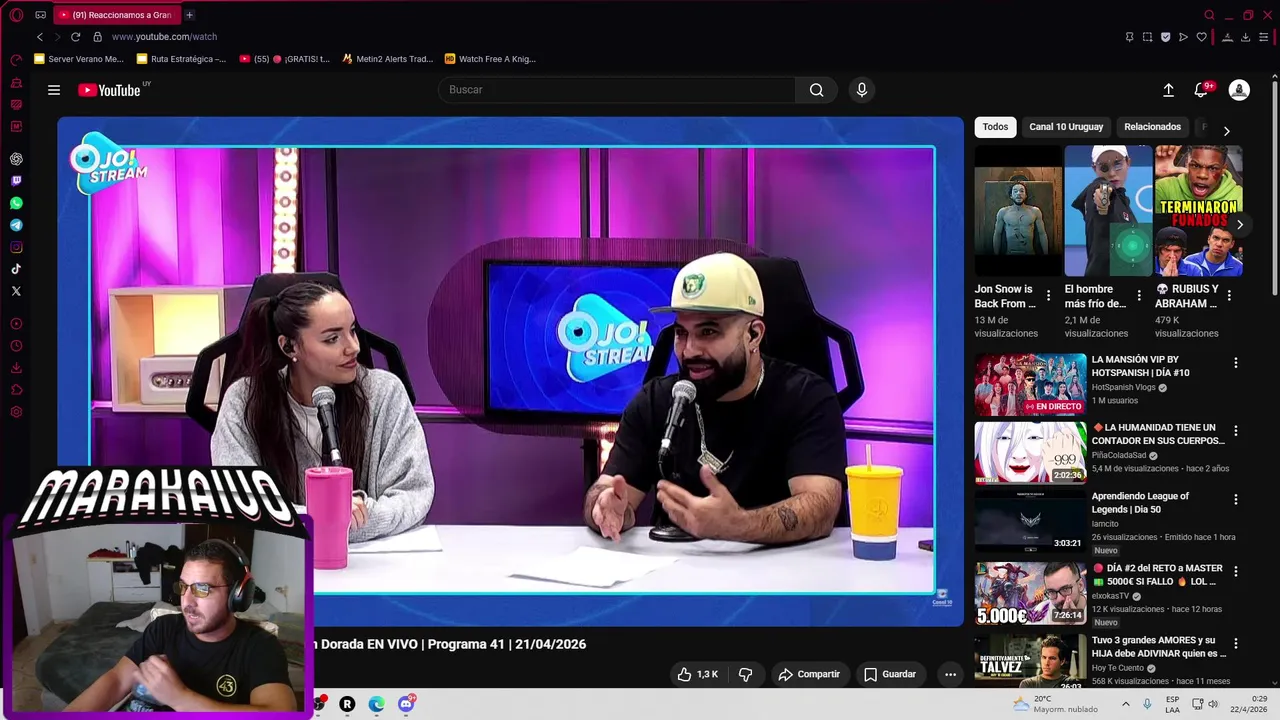Screen dimensions: 1280x720
Task: Run search with the magnifier button
Action: (x=817, y=90)
